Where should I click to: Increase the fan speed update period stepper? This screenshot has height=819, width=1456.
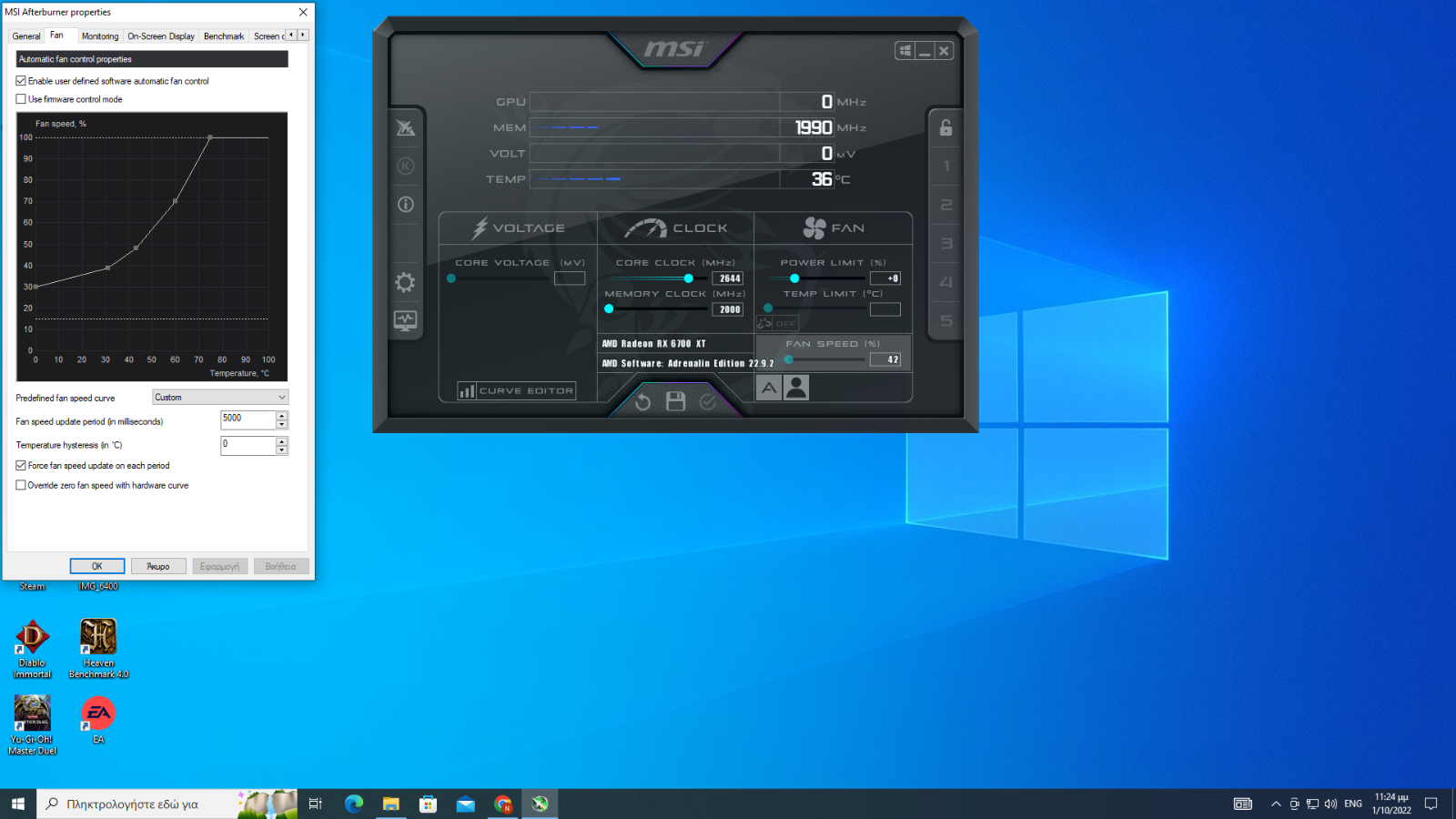tap(282, 415)
